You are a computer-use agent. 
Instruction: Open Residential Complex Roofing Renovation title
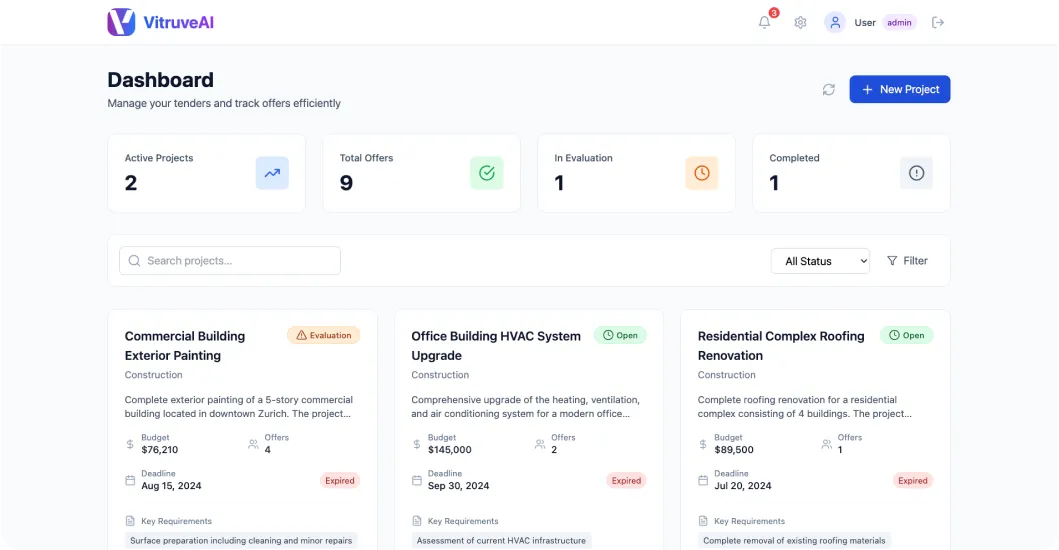pos(781,345)
